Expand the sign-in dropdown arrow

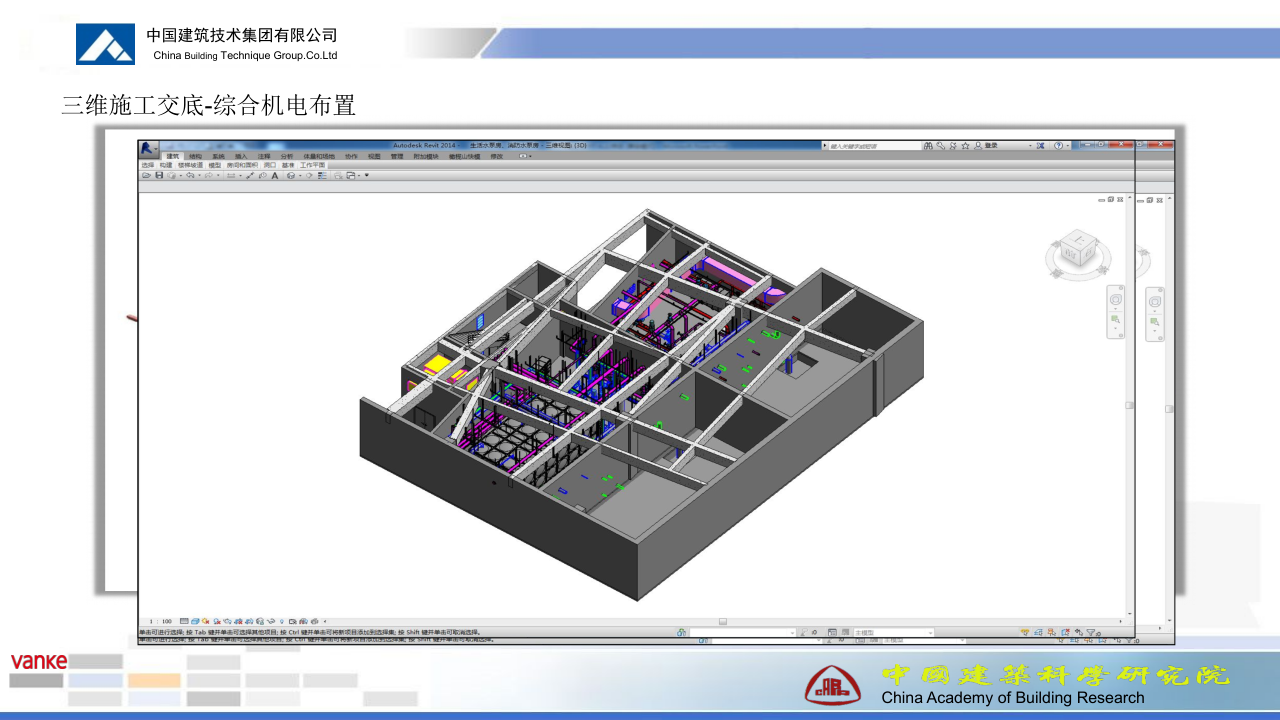pyautogui.click(x=1030, y=146)
